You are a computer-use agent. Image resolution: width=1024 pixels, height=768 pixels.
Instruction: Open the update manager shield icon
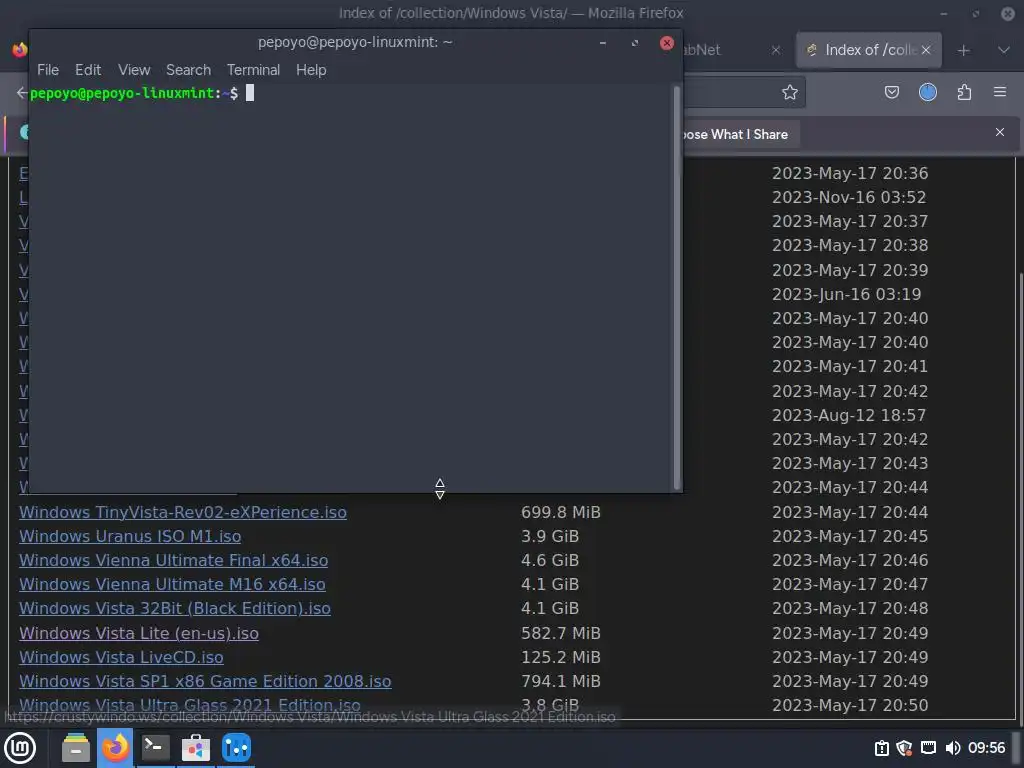click(904, 748)
